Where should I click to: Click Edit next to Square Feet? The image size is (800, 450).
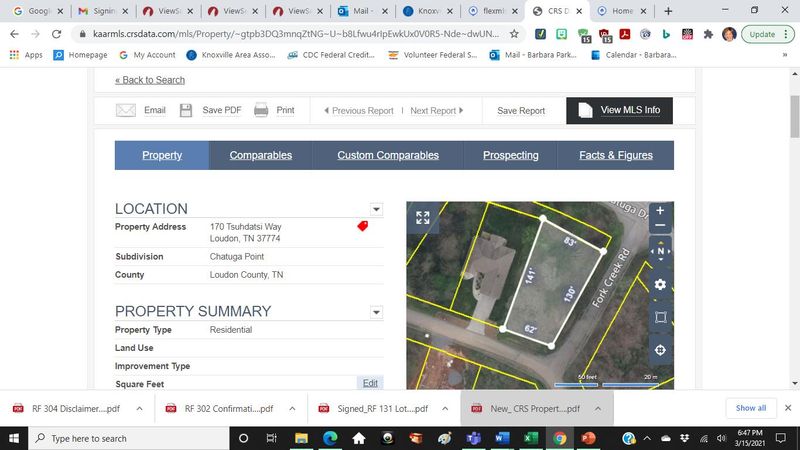pyautogui.click(x=370, y=383)
